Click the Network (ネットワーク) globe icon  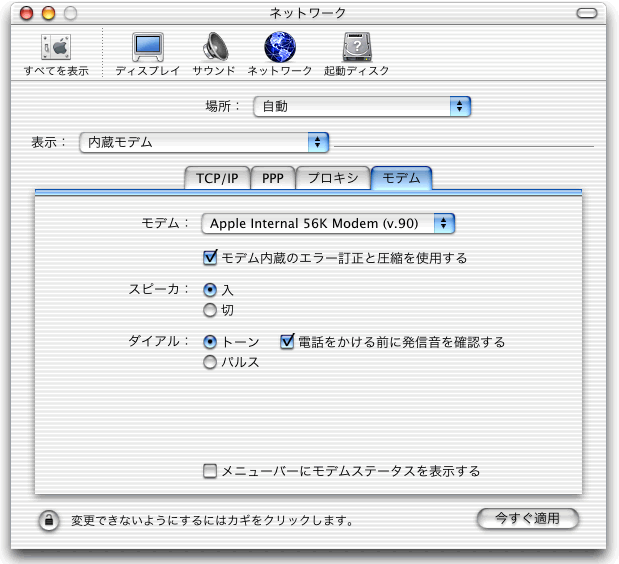point(280,48)
